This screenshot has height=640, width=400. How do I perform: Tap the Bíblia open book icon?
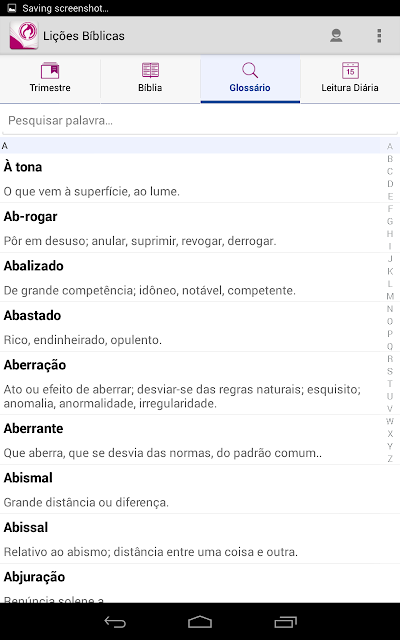click(x=150, y=71)
